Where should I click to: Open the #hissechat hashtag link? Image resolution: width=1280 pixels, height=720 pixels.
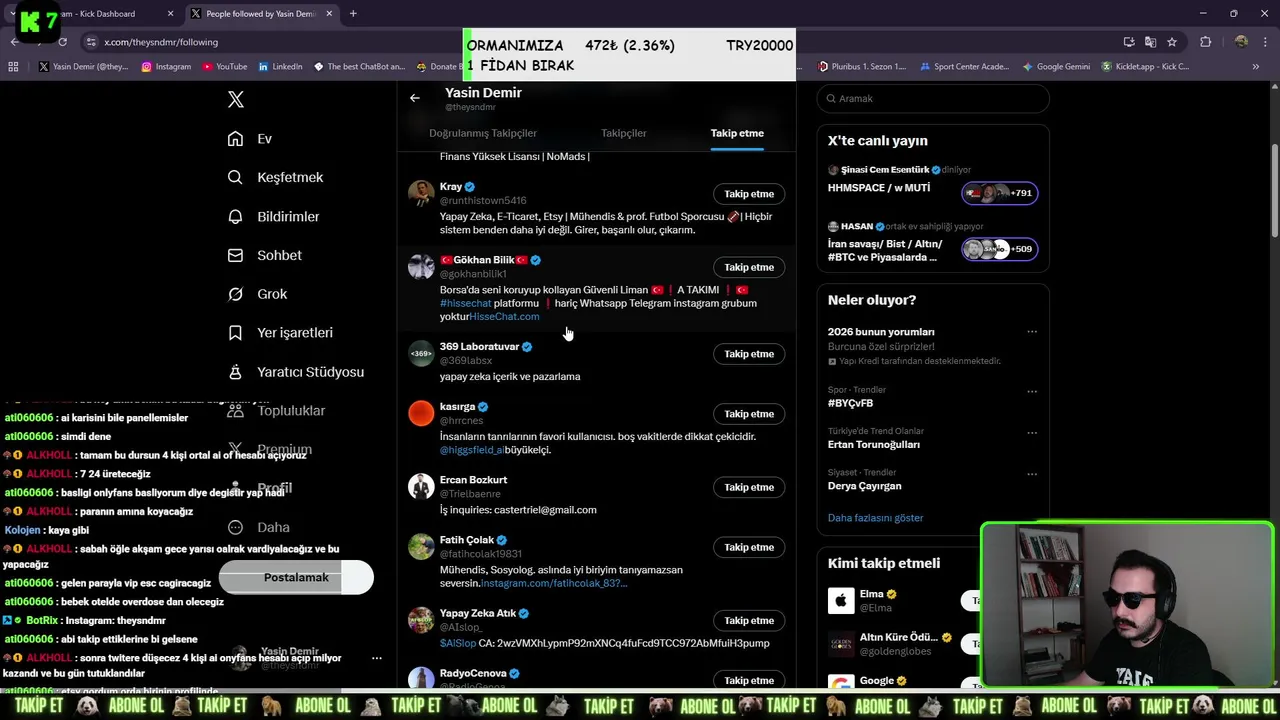pyautogui.click(x=465, y=303)
